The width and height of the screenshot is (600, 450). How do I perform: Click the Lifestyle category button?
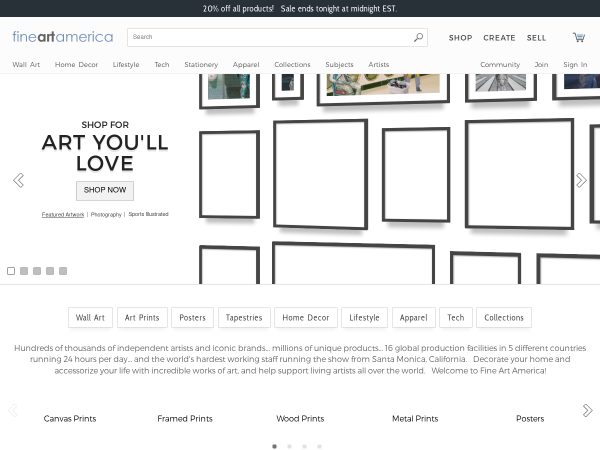(364, 318)
